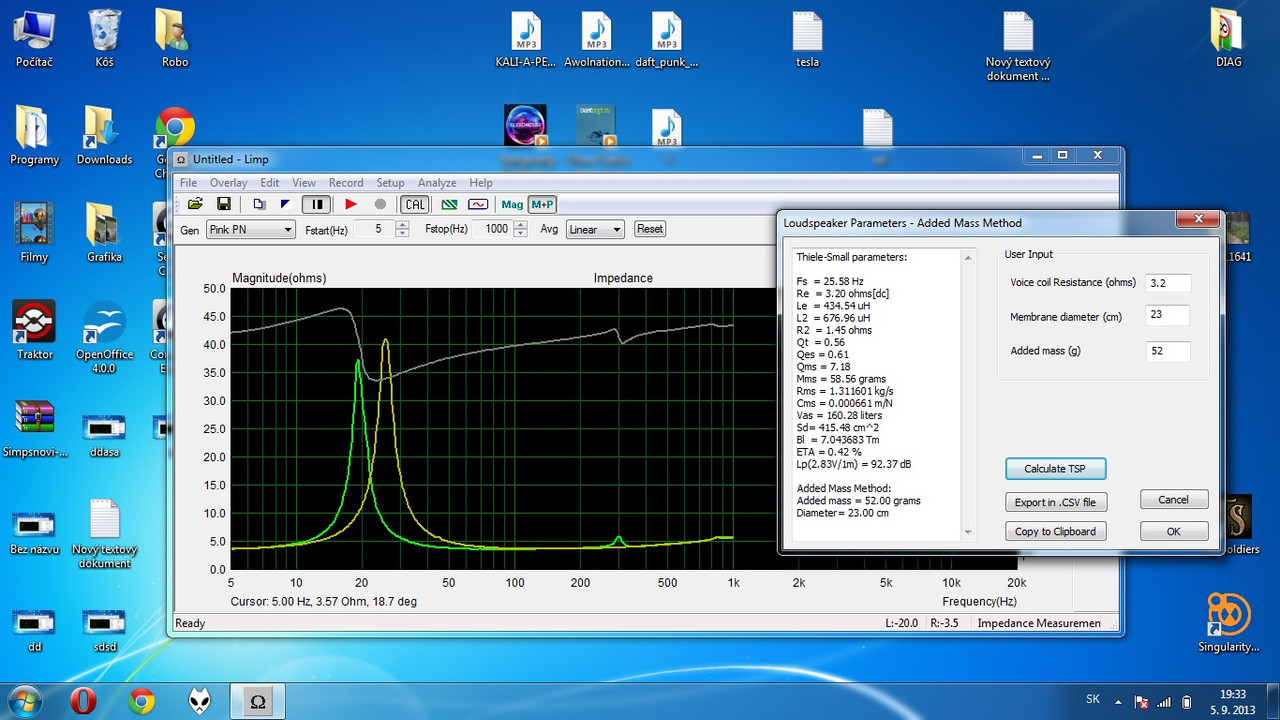Click the parameter list scrollbar down arrow

967,533
